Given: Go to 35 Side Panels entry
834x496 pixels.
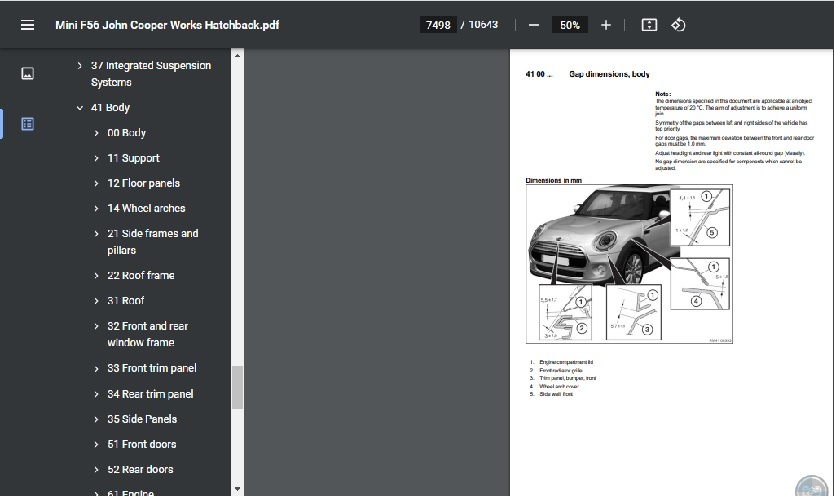Looking at the screenshot, I should pos(142,419).
